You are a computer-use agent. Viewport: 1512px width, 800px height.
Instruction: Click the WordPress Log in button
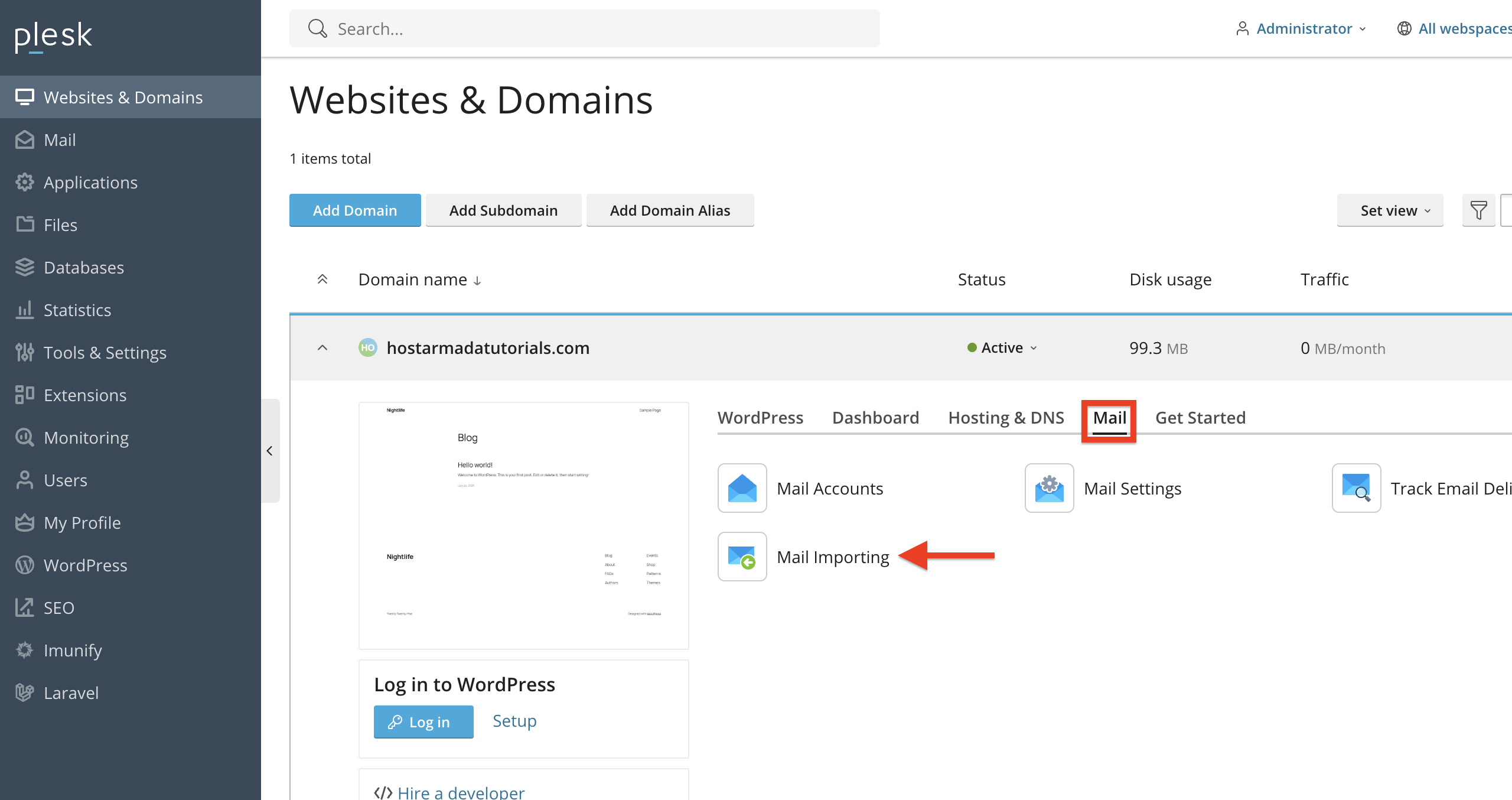coord(423,721)
